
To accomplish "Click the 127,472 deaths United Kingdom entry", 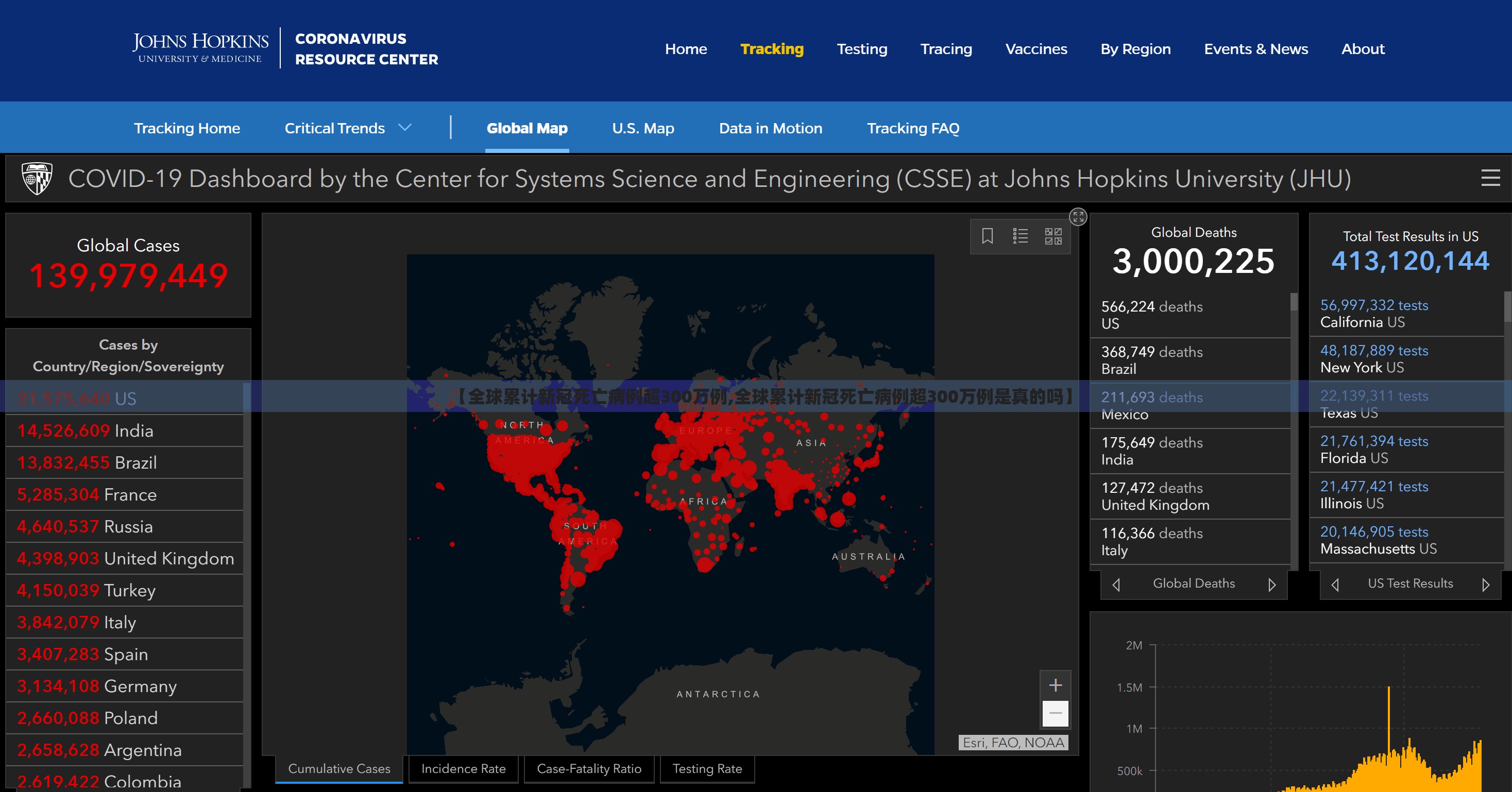I will (1190, 496).
